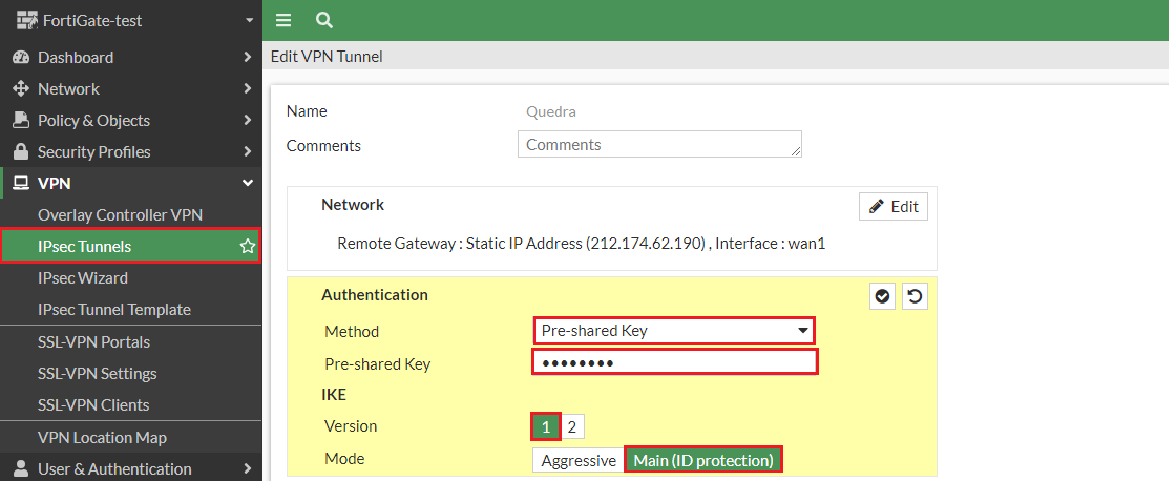
Task: Set IKE mode to Aggressive
Action: tap(578, 460)
